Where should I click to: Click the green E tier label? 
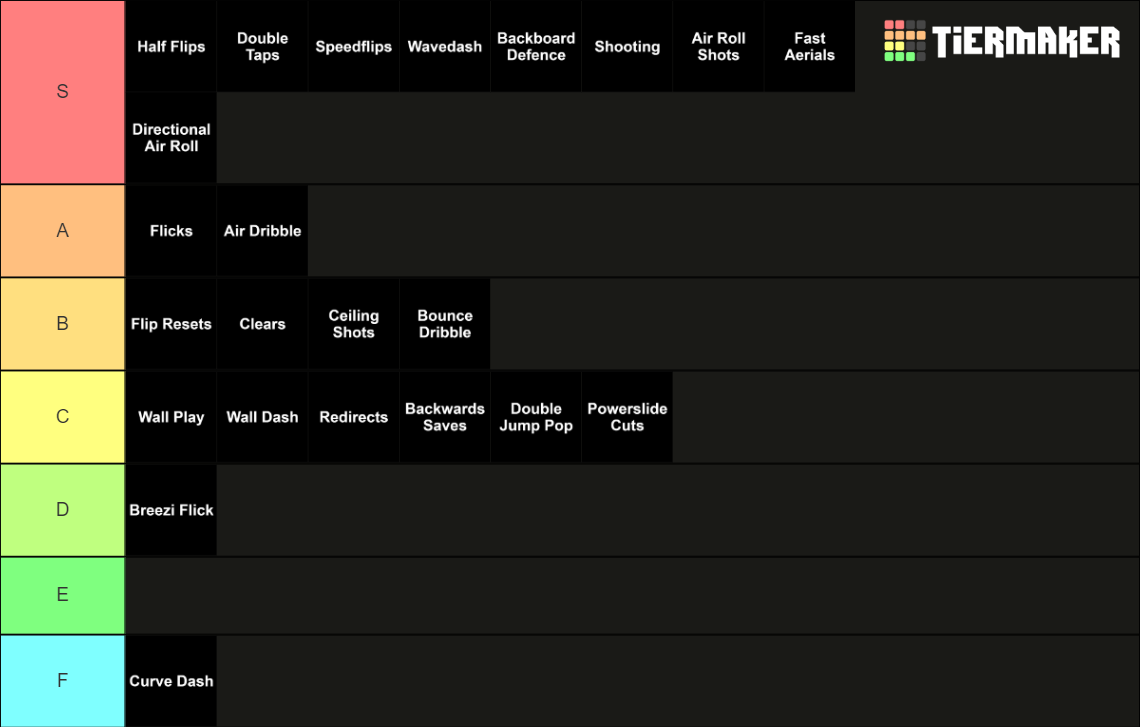[62, 595]
